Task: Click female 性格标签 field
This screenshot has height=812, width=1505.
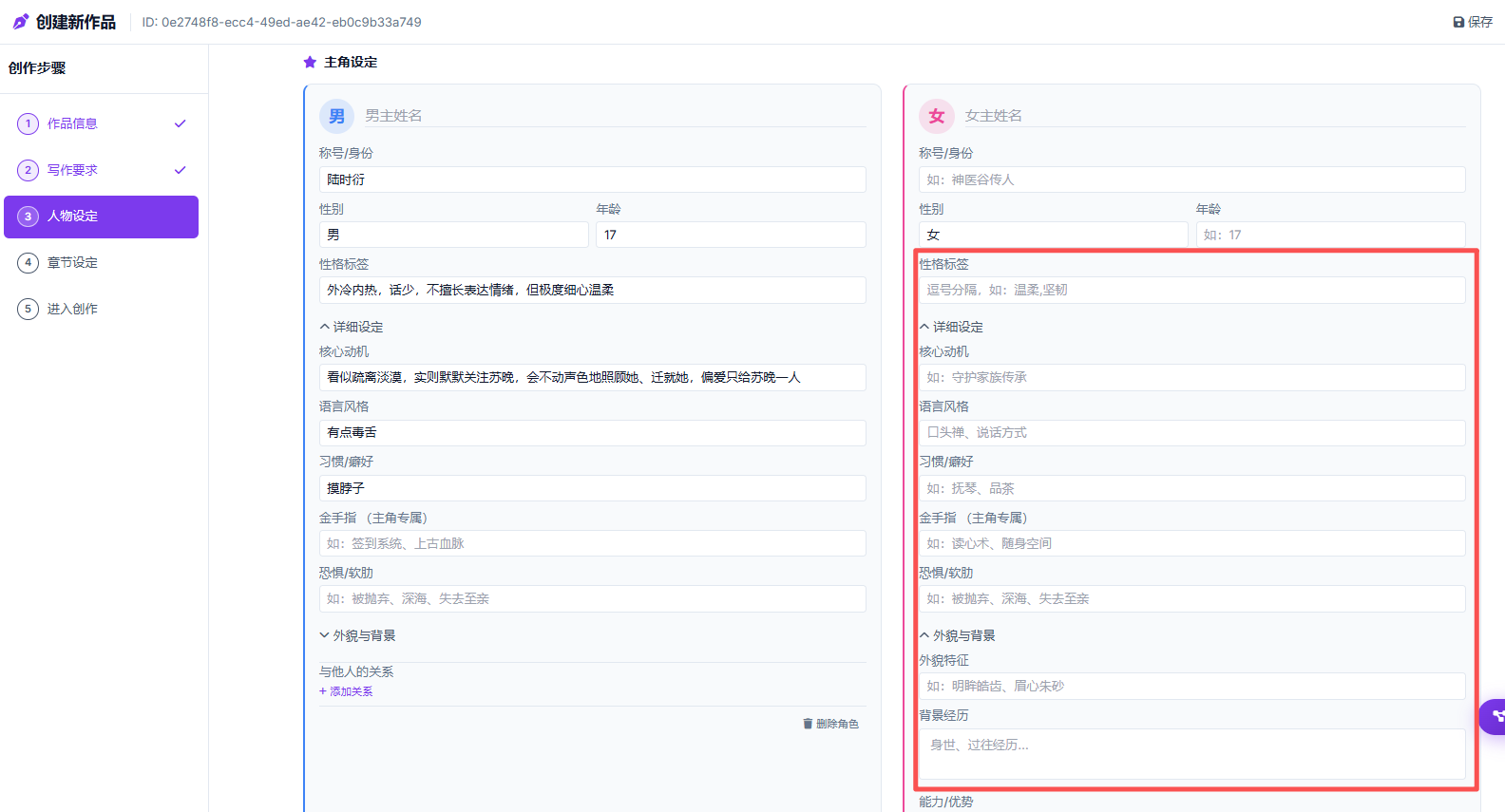Action: click(x=1191, y=290)
